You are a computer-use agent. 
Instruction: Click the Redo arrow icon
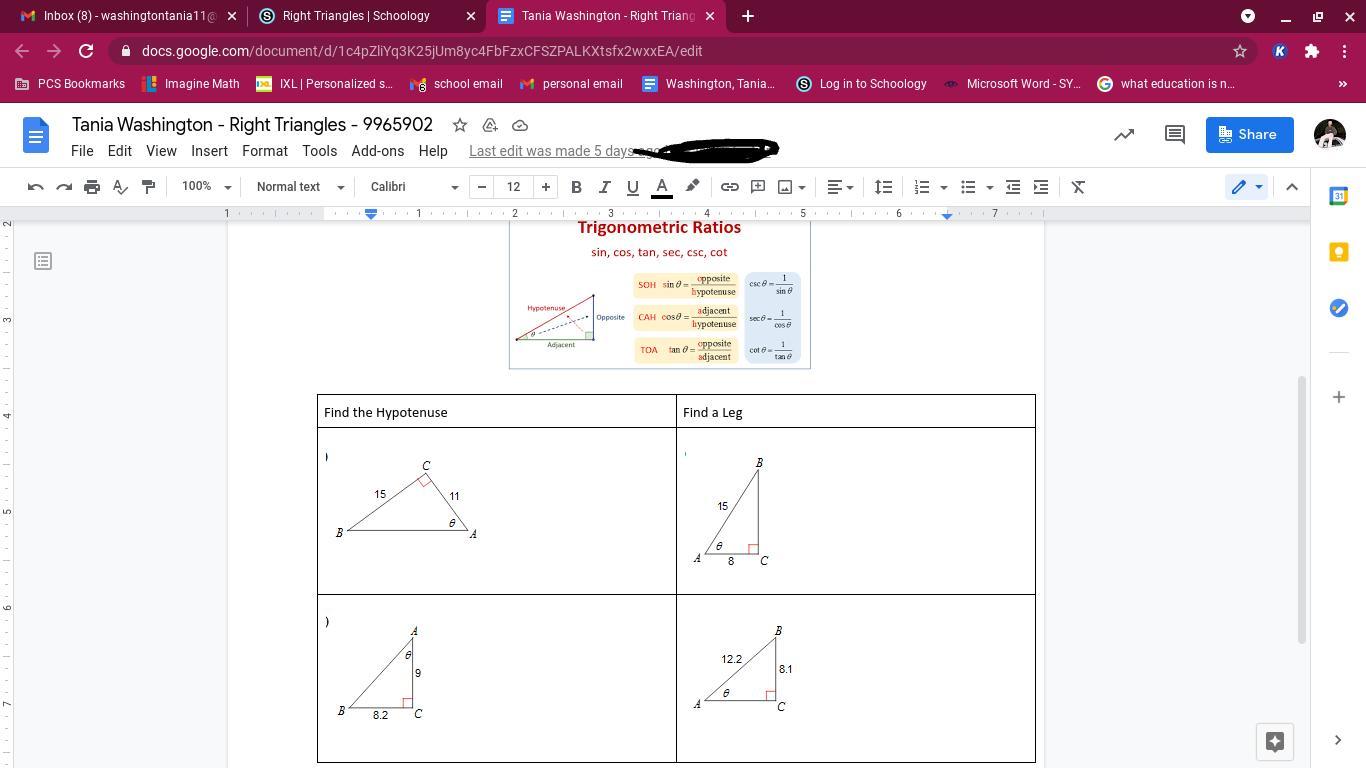click(x=64, y=187)
